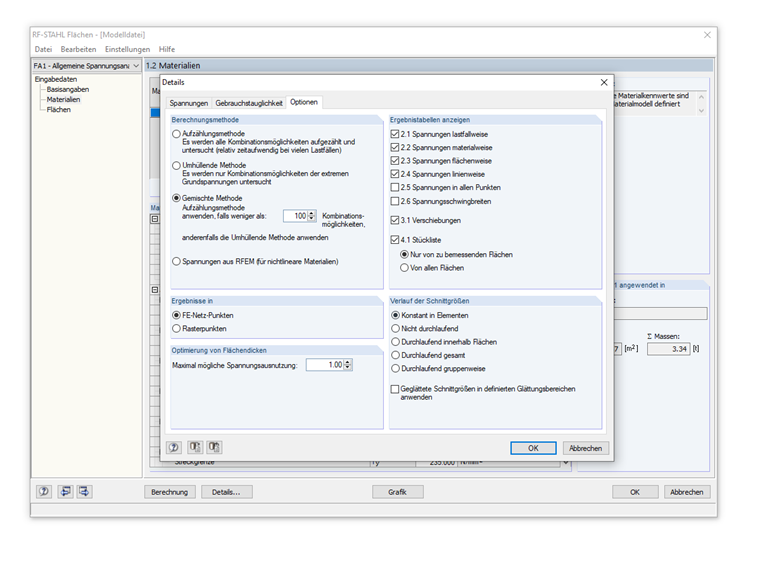Enable 2.5 Spannungen in allen Punkten
The width and height of the screenshot is (760, 570).
point(395,187)
